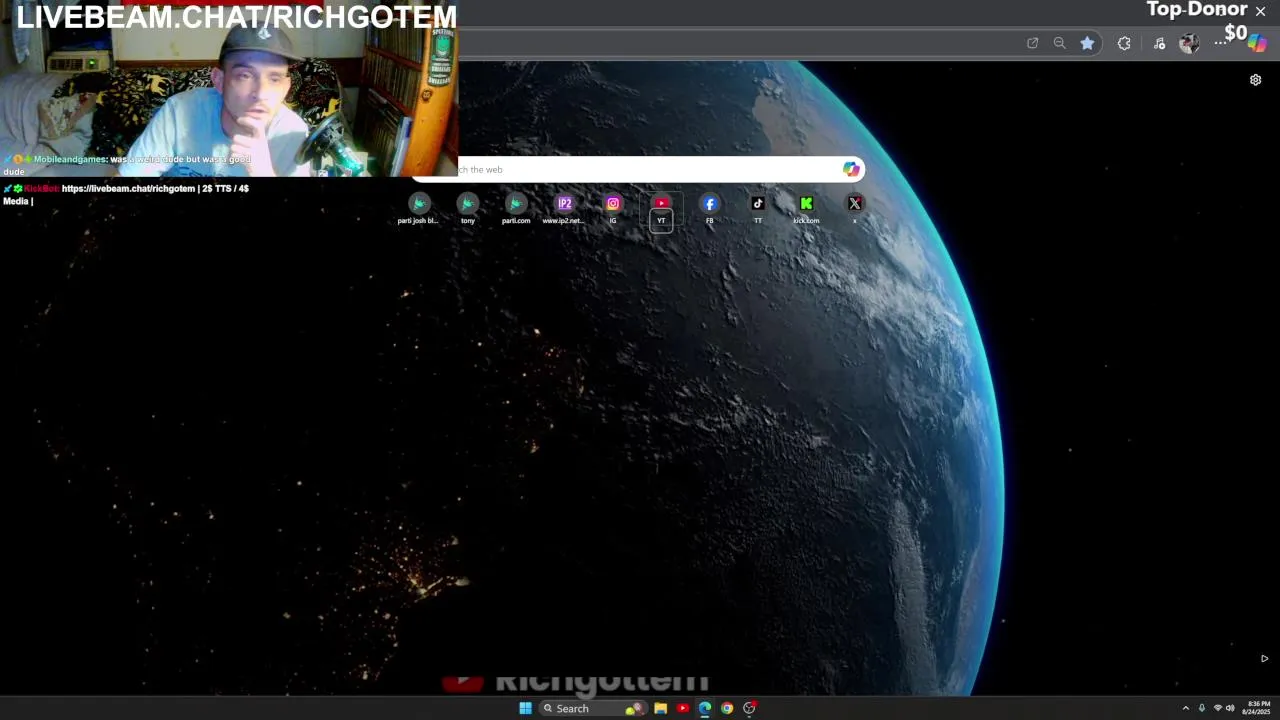Open the kick.com quick link

tap(806, 209)
